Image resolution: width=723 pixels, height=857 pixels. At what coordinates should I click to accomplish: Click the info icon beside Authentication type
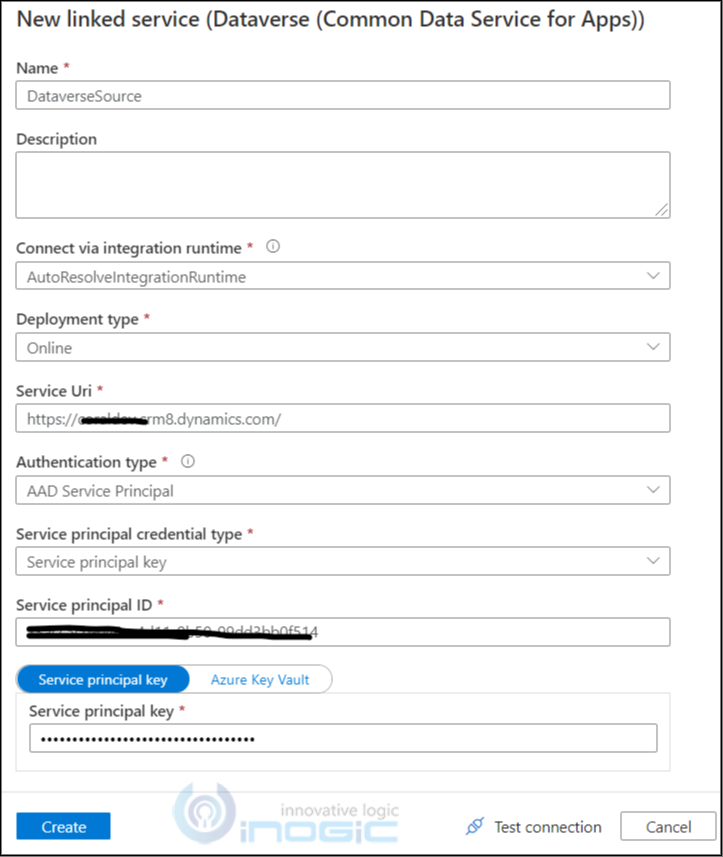[187, 461]
